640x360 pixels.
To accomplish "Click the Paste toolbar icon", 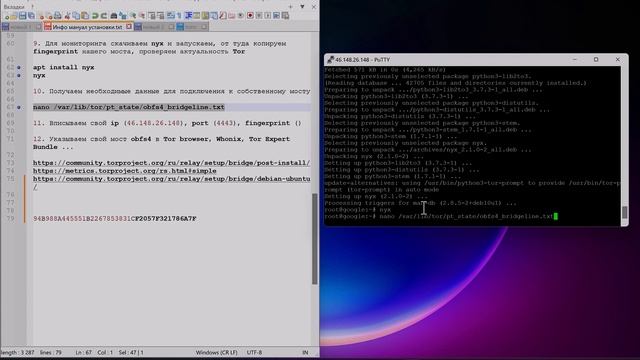I will pyautogui.click(x=85, y=16).
